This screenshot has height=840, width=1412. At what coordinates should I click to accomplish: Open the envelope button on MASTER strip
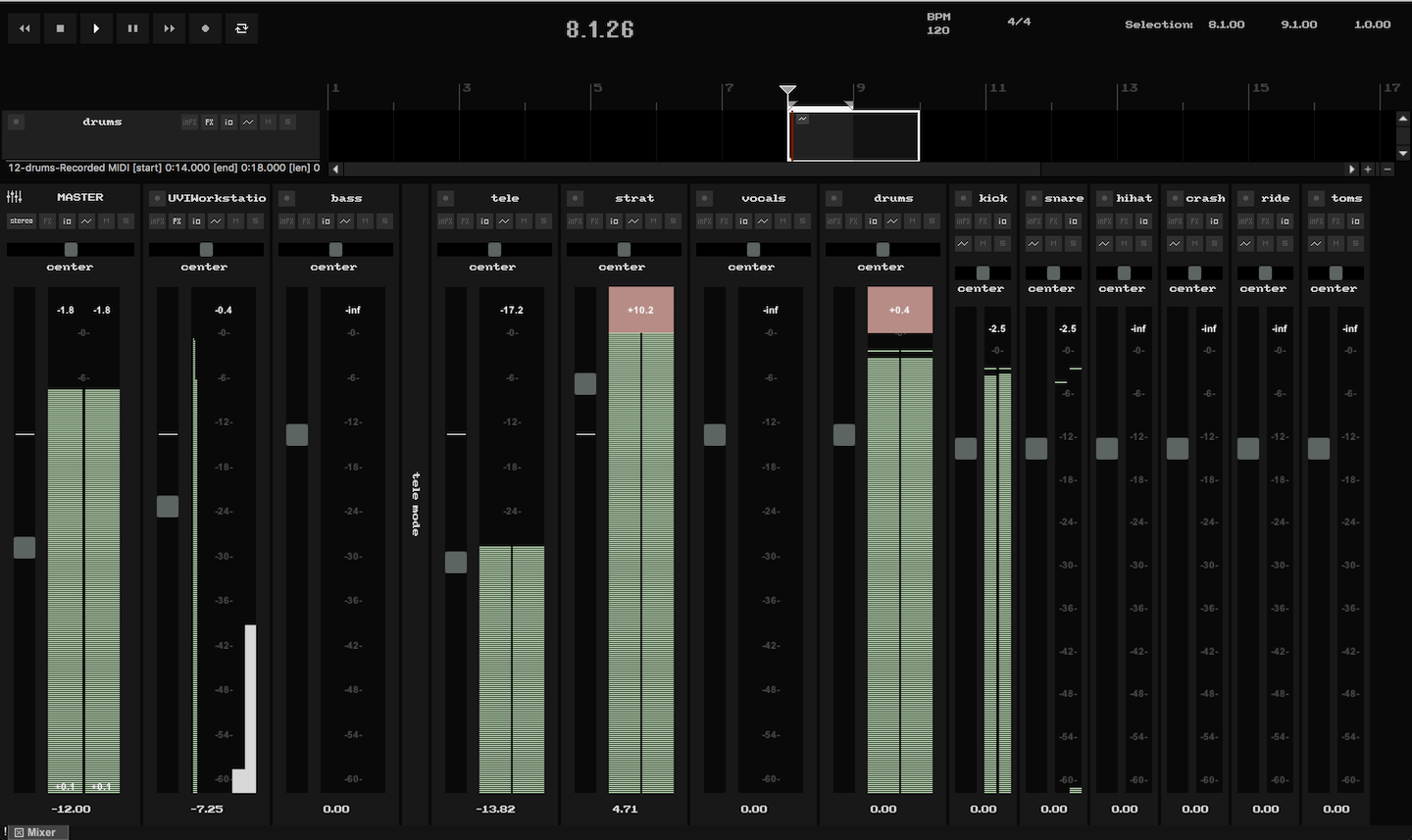point(86,222)
